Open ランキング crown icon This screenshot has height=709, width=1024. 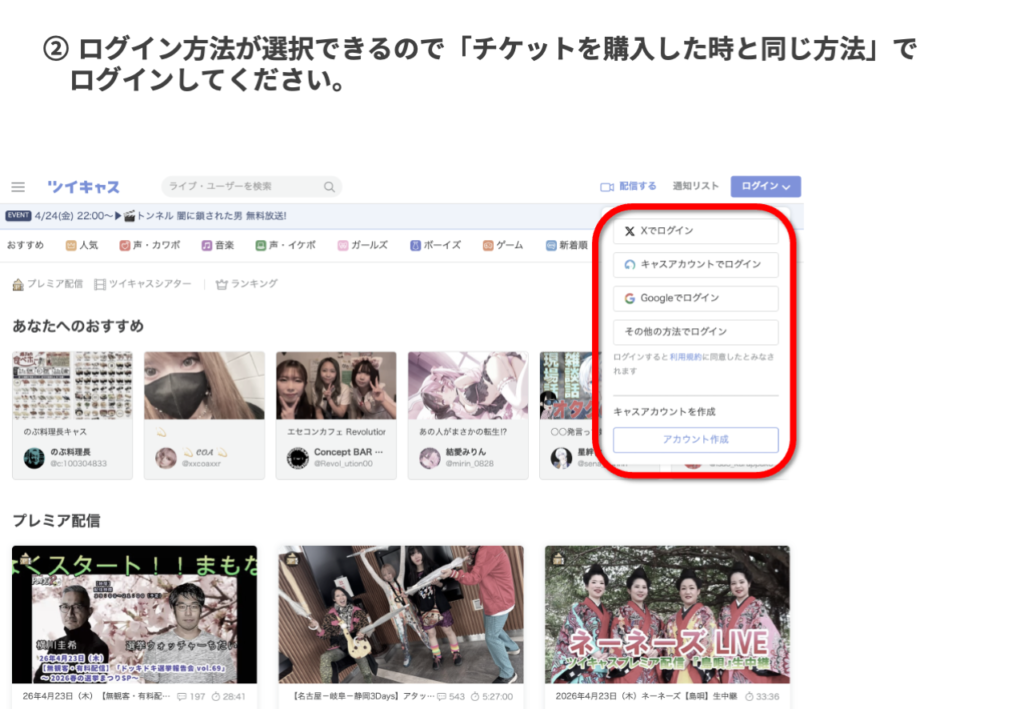222,284
